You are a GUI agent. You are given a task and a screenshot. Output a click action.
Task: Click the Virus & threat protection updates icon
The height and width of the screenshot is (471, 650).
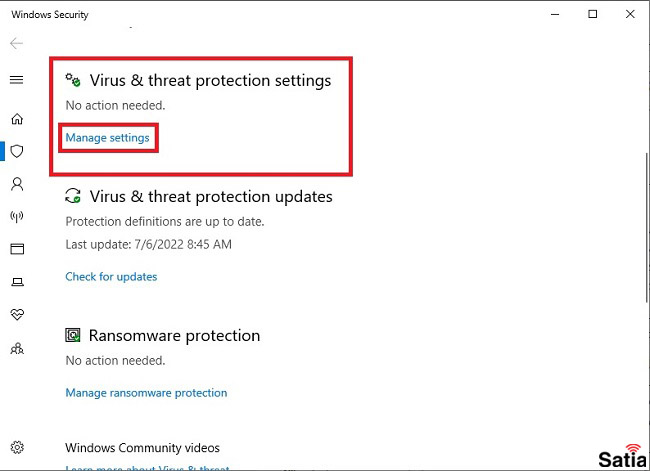pos(73,196)
